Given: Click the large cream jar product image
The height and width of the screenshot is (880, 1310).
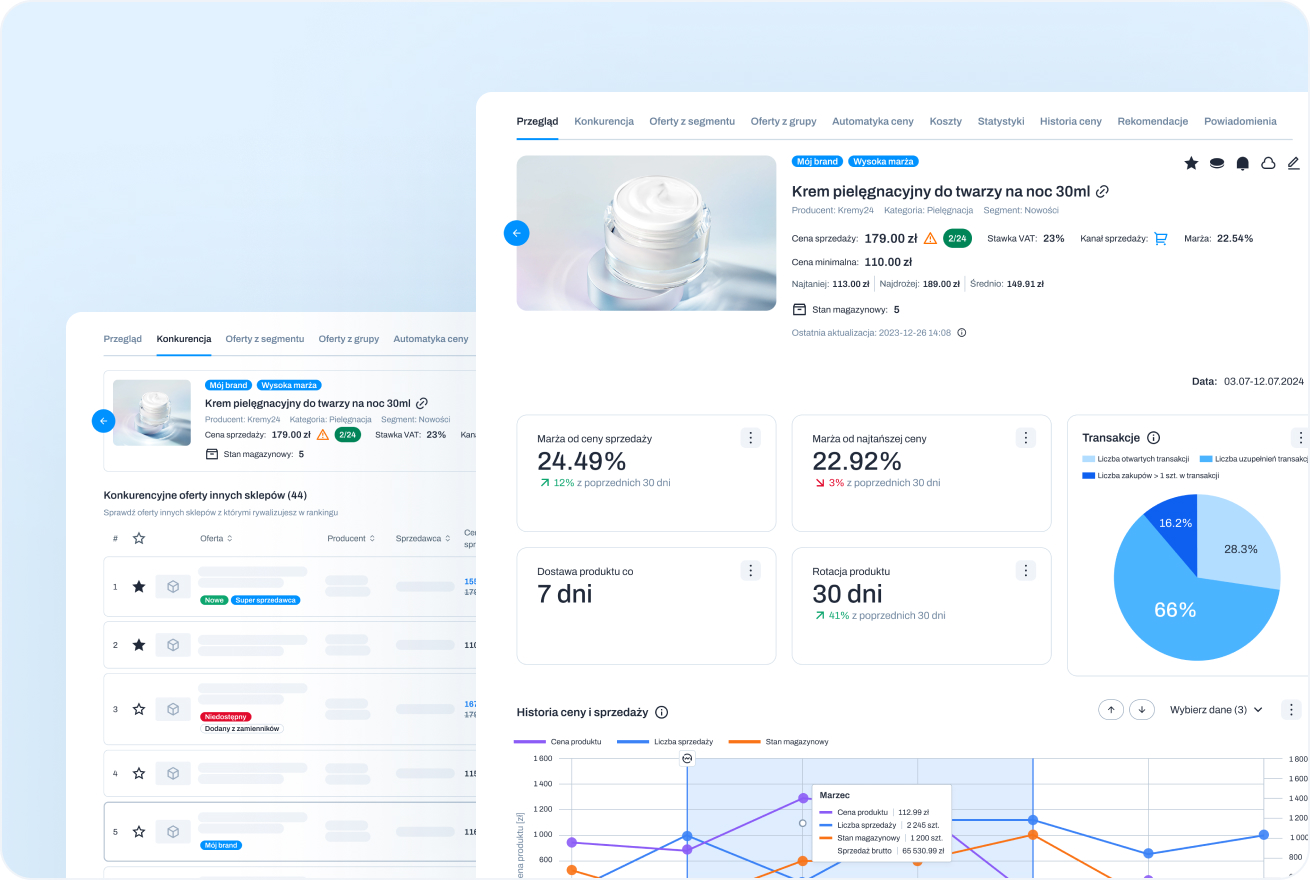Looking at the screenshot, I should (x=646, y=233).
